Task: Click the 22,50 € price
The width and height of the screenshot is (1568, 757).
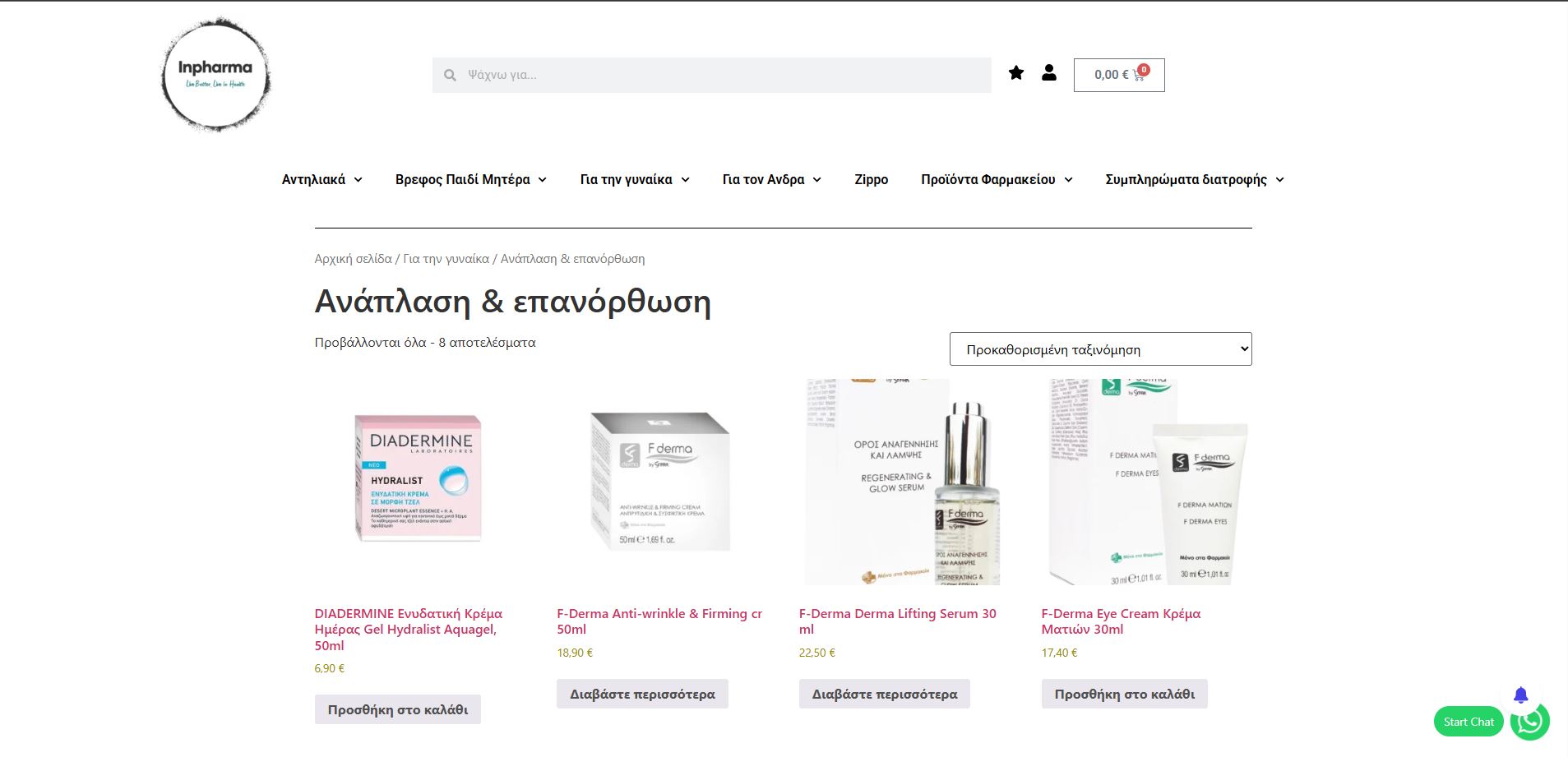Action: (817, 653)
